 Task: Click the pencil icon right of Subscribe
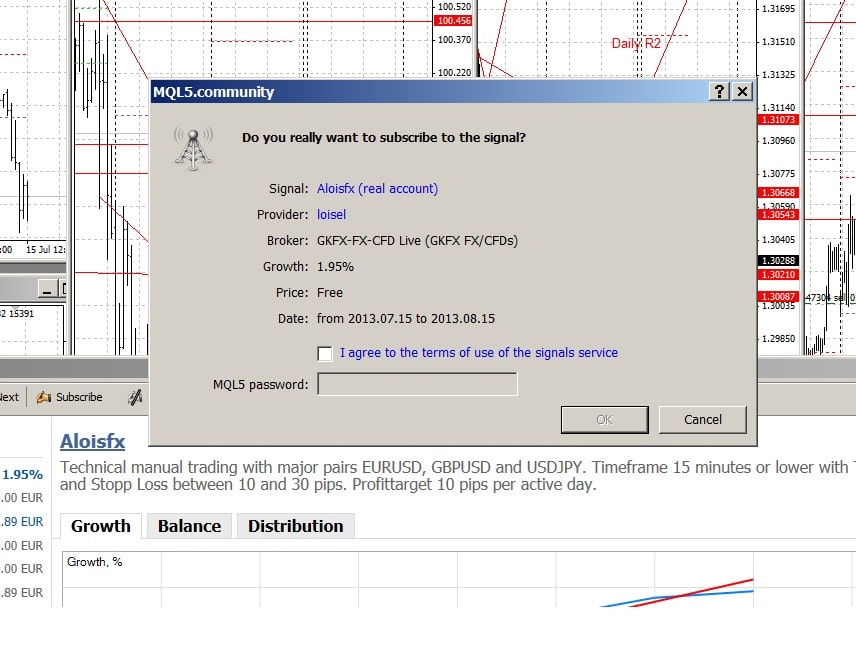(x=135, y=397)
